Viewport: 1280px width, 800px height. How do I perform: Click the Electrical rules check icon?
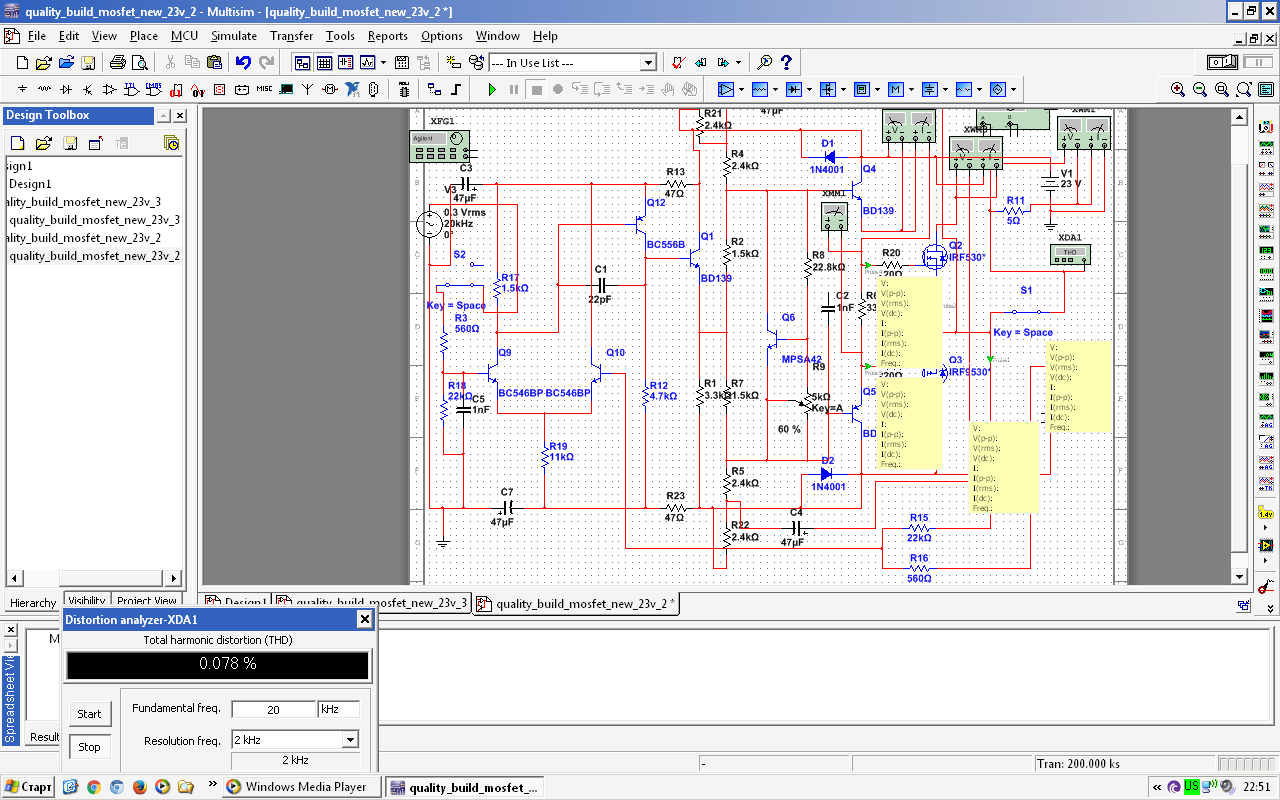[x=678, y=63]
